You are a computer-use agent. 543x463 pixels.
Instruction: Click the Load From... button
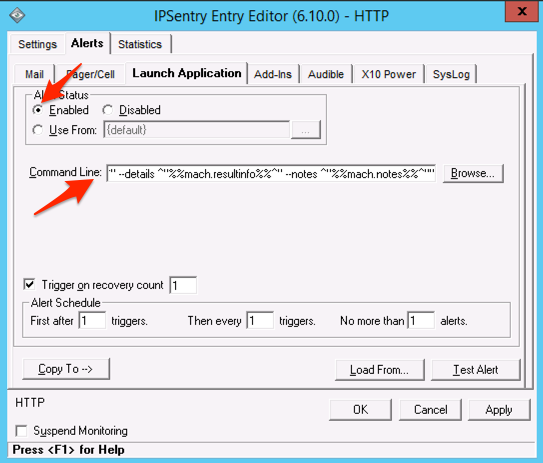pyautogui.click(x=380, y=370)
